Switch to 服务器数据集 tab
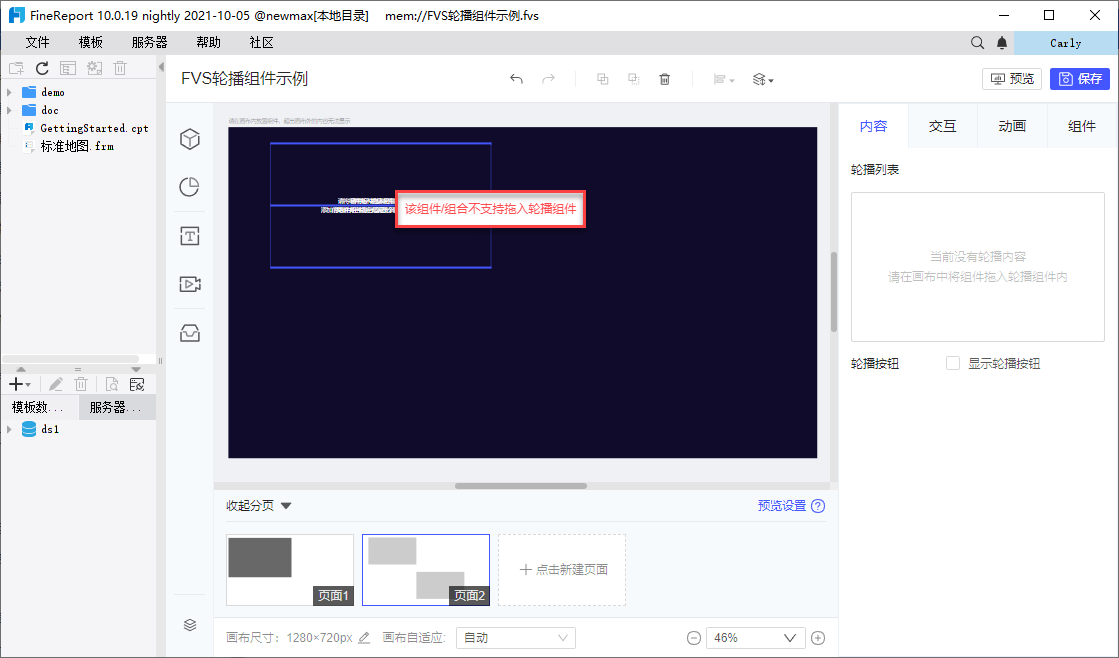Image resolution: width=1119 pixels, height=658 pixels. [x=116, y=407]
